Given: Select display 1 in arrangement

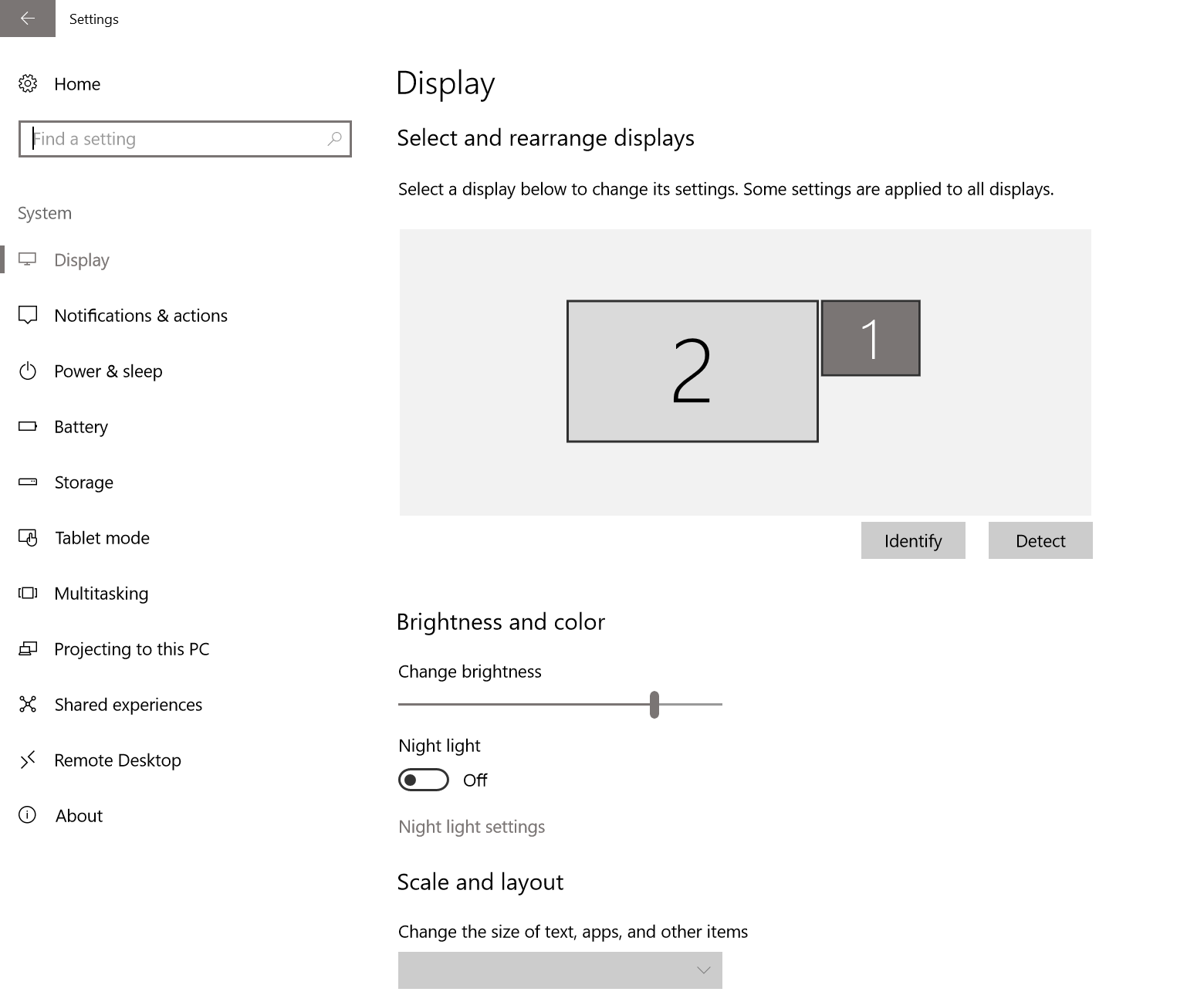Looking at the screenshot, I should (x=871, y=338).
